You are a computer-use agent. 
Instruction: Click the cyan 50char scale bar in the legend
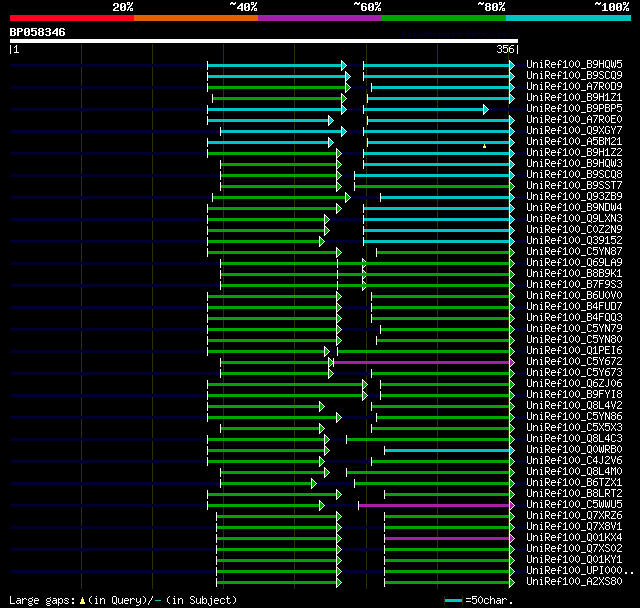point(453,600)
